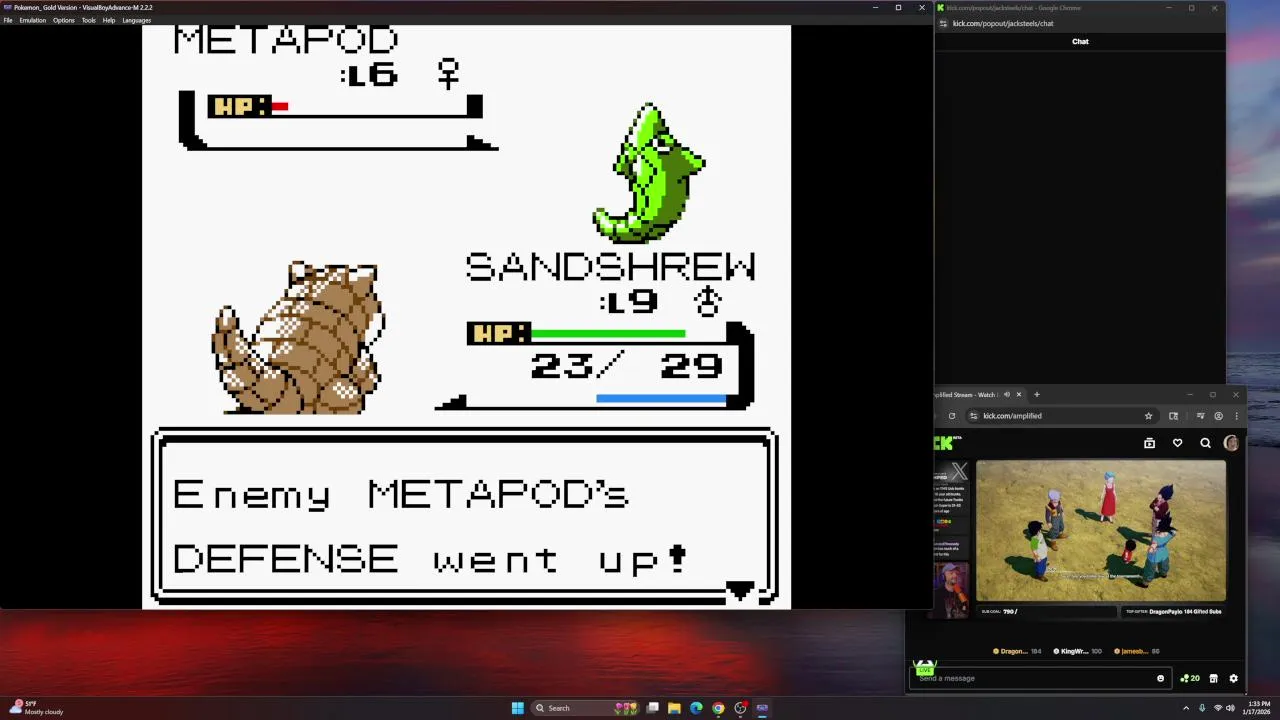This screenshot has width=1280, height=720.
Task: Open Chrome three-dot menu
Action: (1236, 416)
